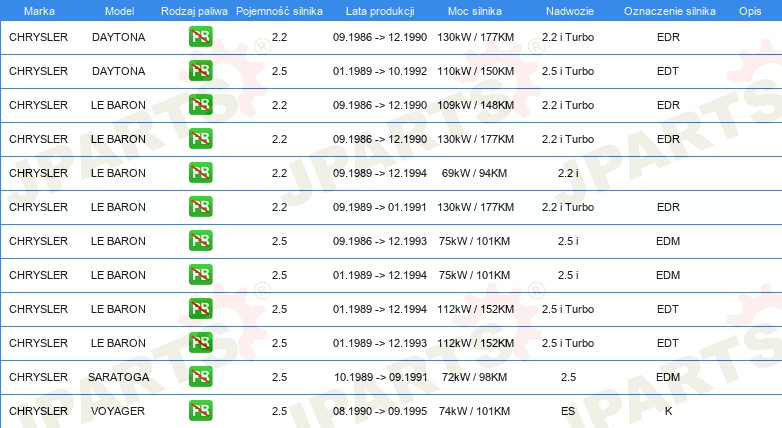The image size is (782, 428).
Task: Click 2.5 i Turbo in the Daytona row
Action: pyautogui.click(x=568, y=71)
